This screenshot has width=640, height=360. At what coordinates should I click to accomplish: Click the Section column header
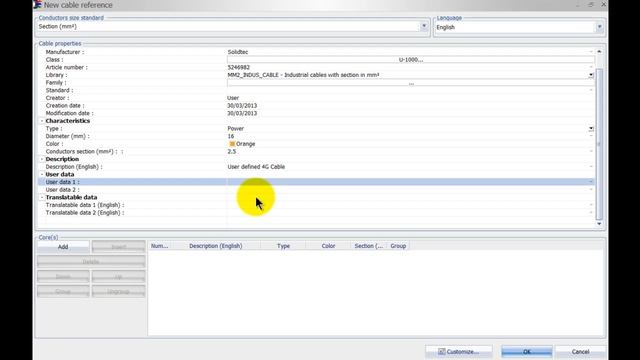369,246
